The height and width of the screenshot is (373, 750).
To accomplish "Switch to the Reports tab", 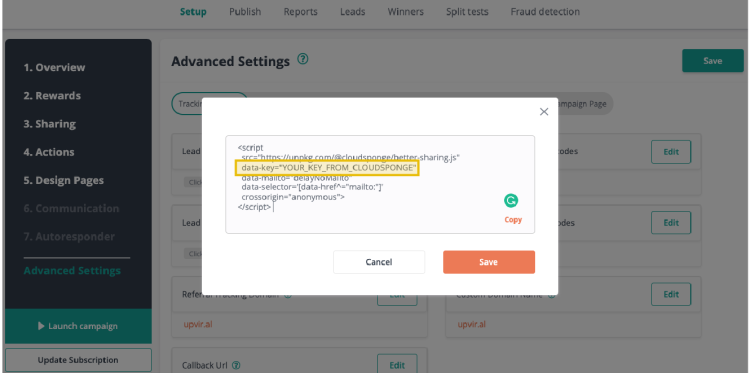I will pyautogui.click(x=300, y=12).
